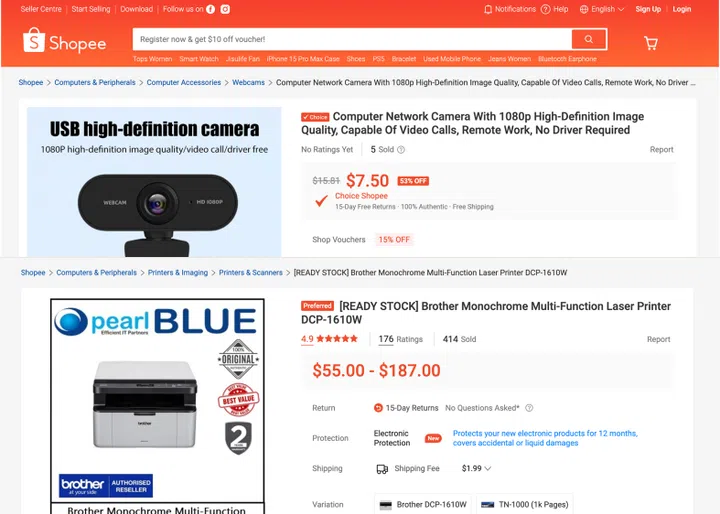Open the Seller Centre link
Image resolution: width=720 pixels, height=514 pixels.
tap(41, 9)
